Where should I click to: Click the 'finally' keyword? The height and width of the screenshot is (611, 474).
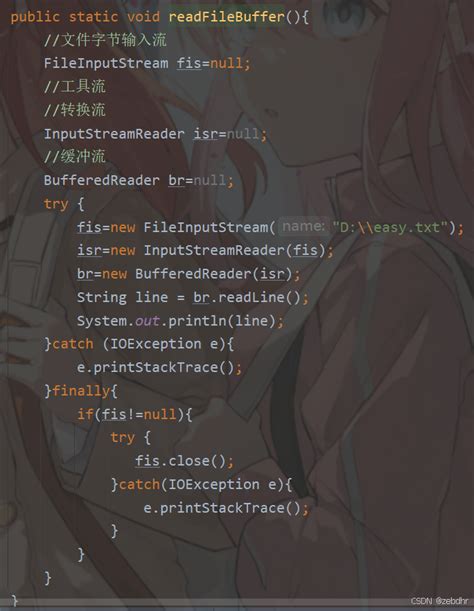tap(81, 391)
